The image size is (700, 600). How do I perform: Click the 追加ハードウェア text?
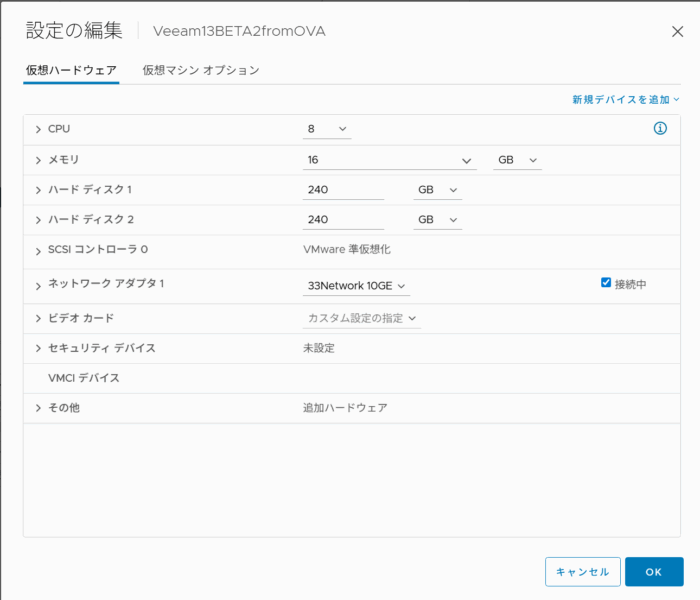click(345, 408)
